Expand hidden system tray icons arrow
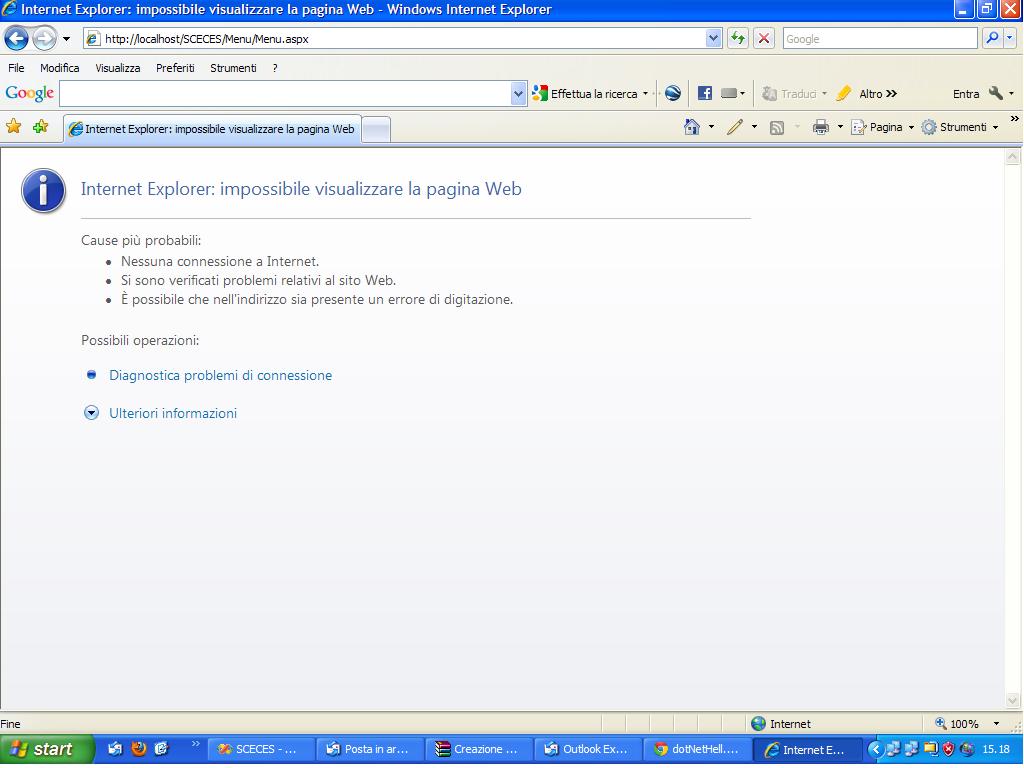 (x=876, y=749)
